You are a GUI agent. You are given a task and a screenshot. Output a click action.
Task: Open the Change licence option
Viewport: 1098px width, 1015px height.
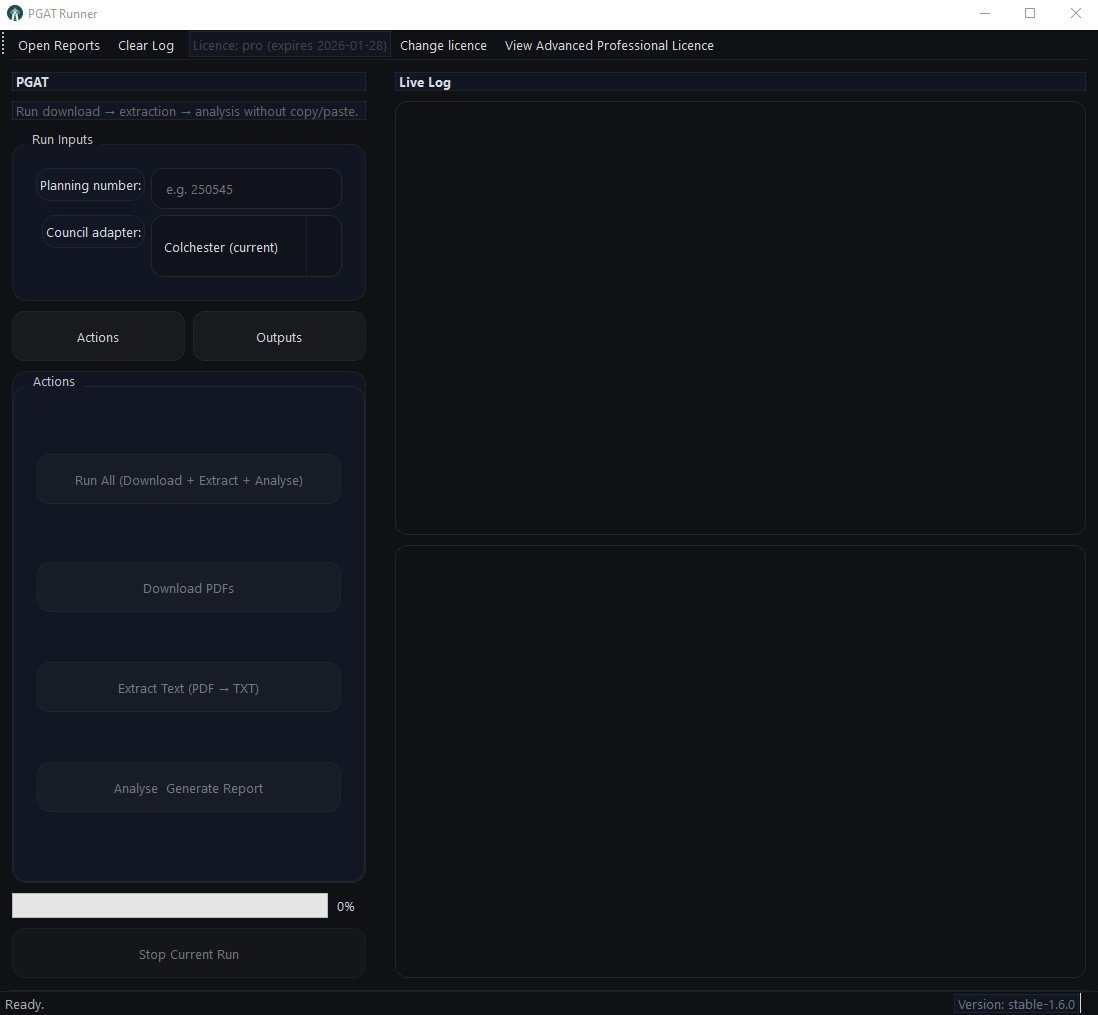tap(443, 45)
